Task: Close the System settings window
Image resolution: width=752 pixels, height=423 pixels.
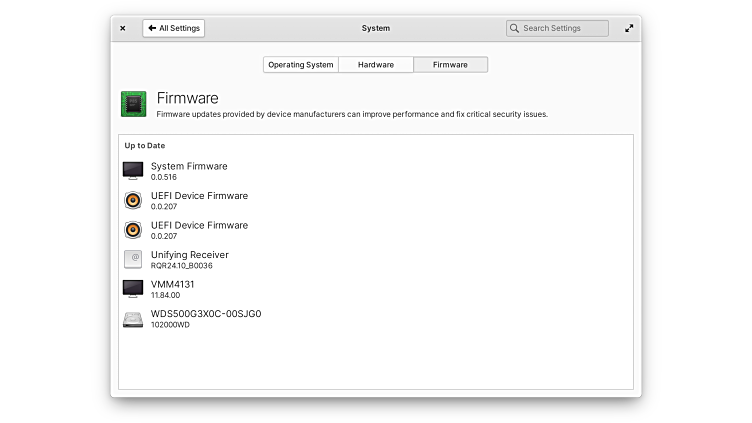Action: (x=123, y=28)
